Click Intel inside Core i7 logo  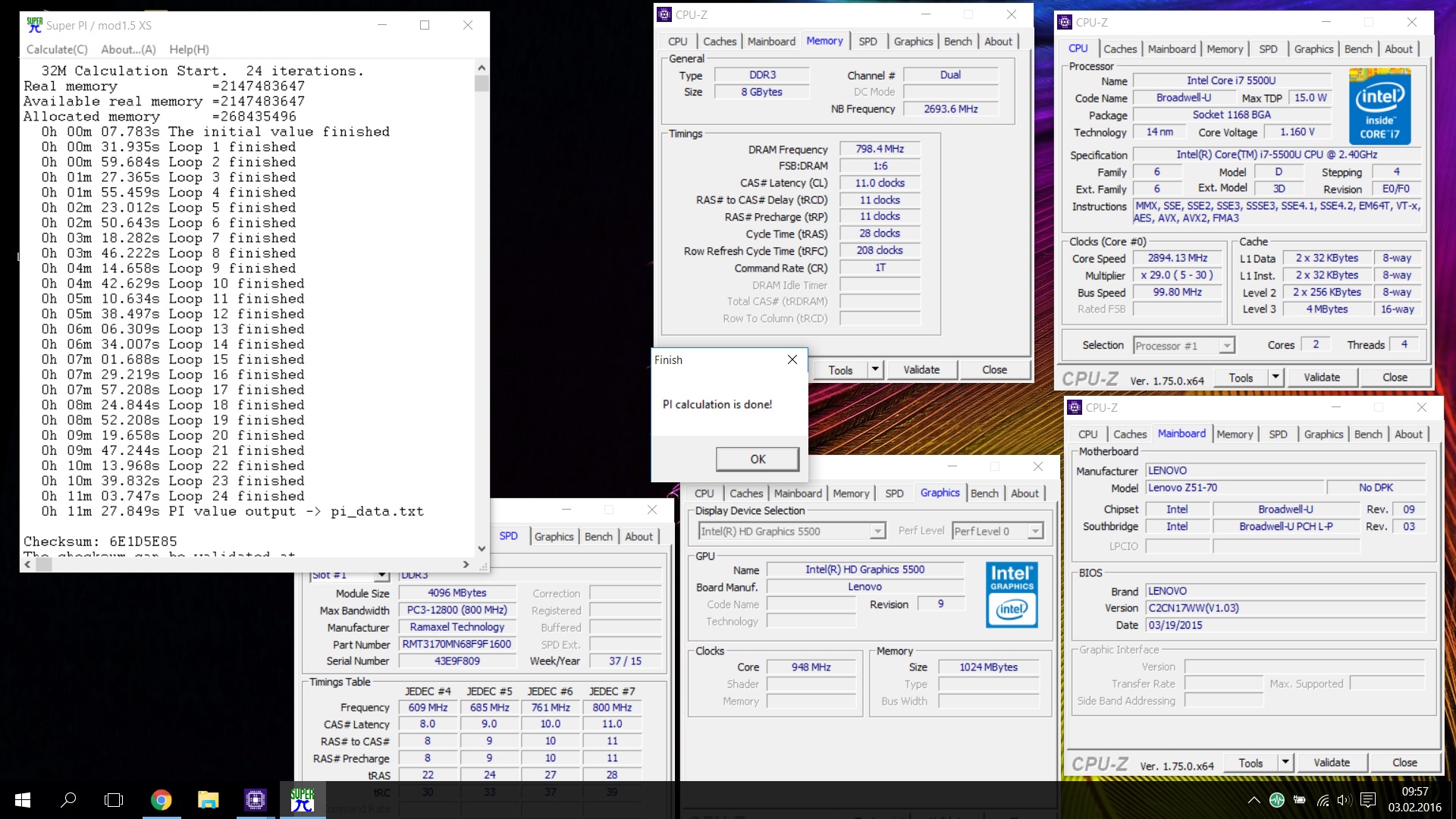pyautogui.click(x=1380, y=106)
